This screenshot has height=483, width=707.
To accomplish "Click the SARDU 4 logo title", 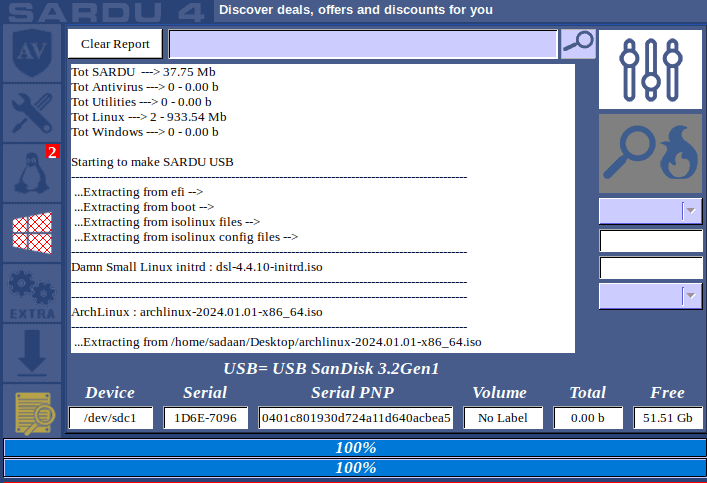I will pos(107,12).
